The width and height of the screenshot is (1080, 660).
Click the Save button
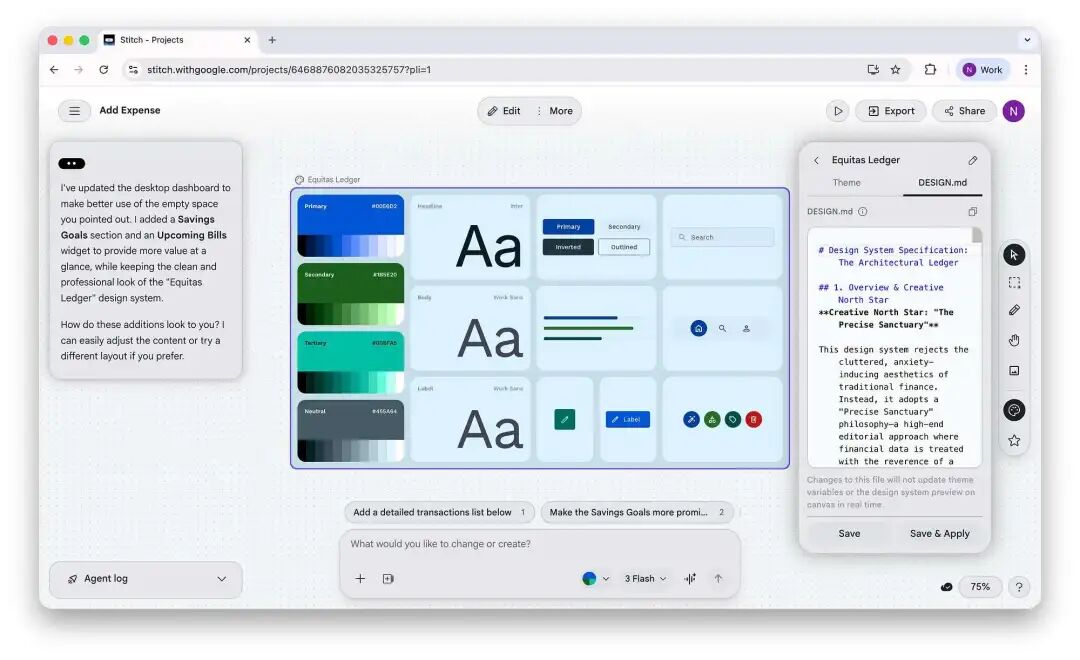tap(849, 533)
